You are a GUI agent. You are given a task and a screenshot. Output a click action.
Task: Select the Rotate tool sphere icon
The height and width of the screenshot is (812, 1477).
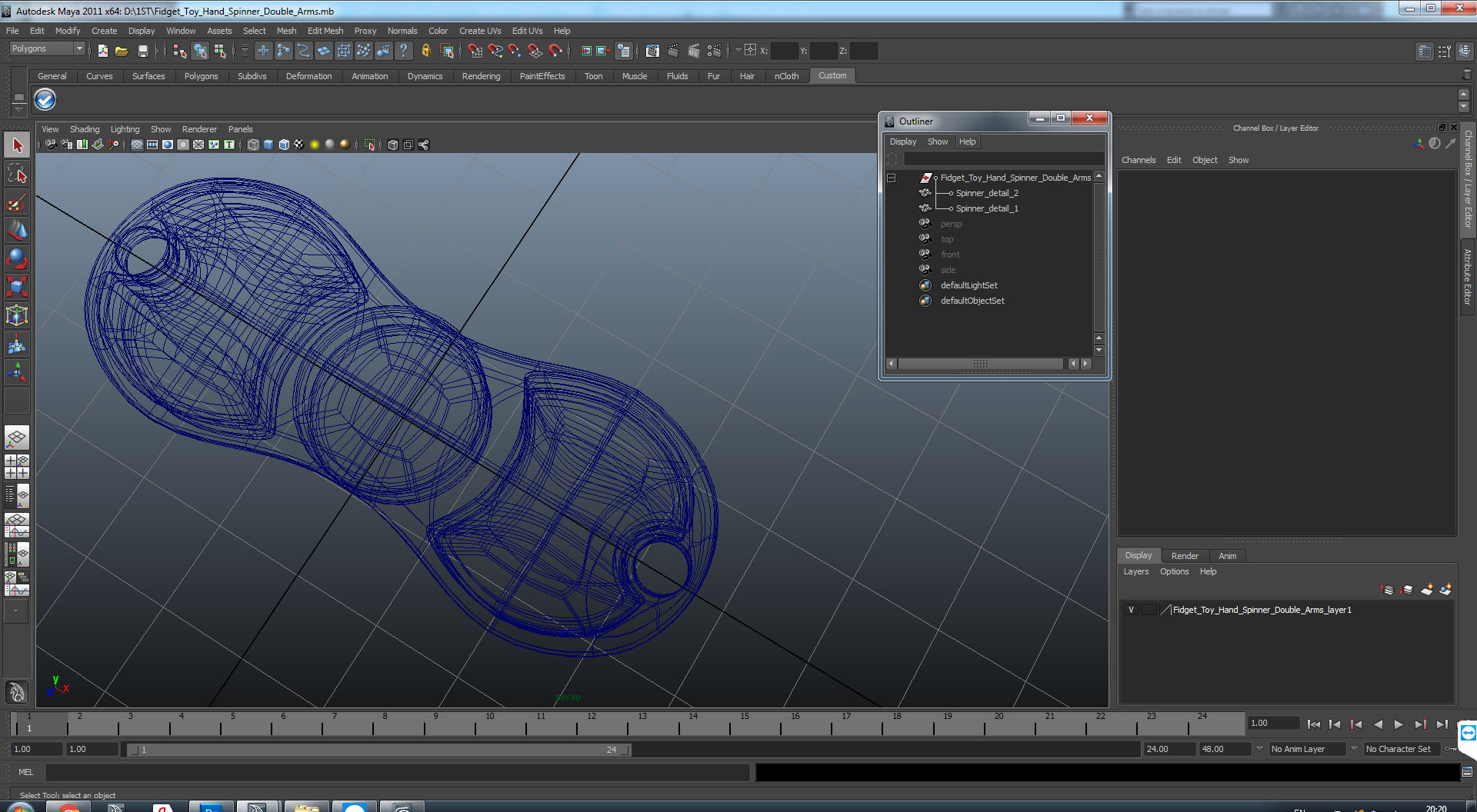tap(17, 259)
